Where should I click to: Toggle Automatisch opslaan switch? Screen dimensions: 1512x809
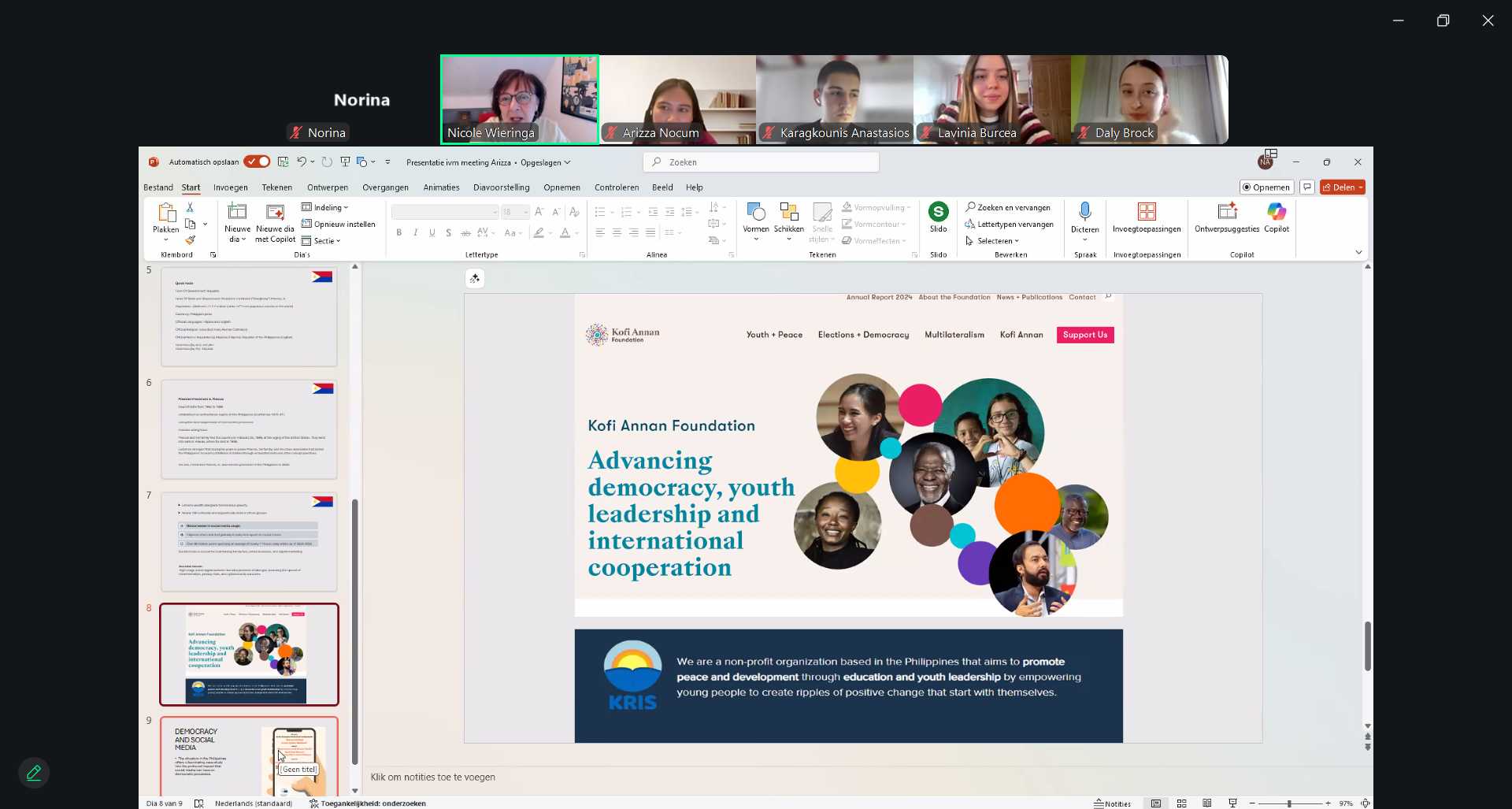[x=257, y=161]
